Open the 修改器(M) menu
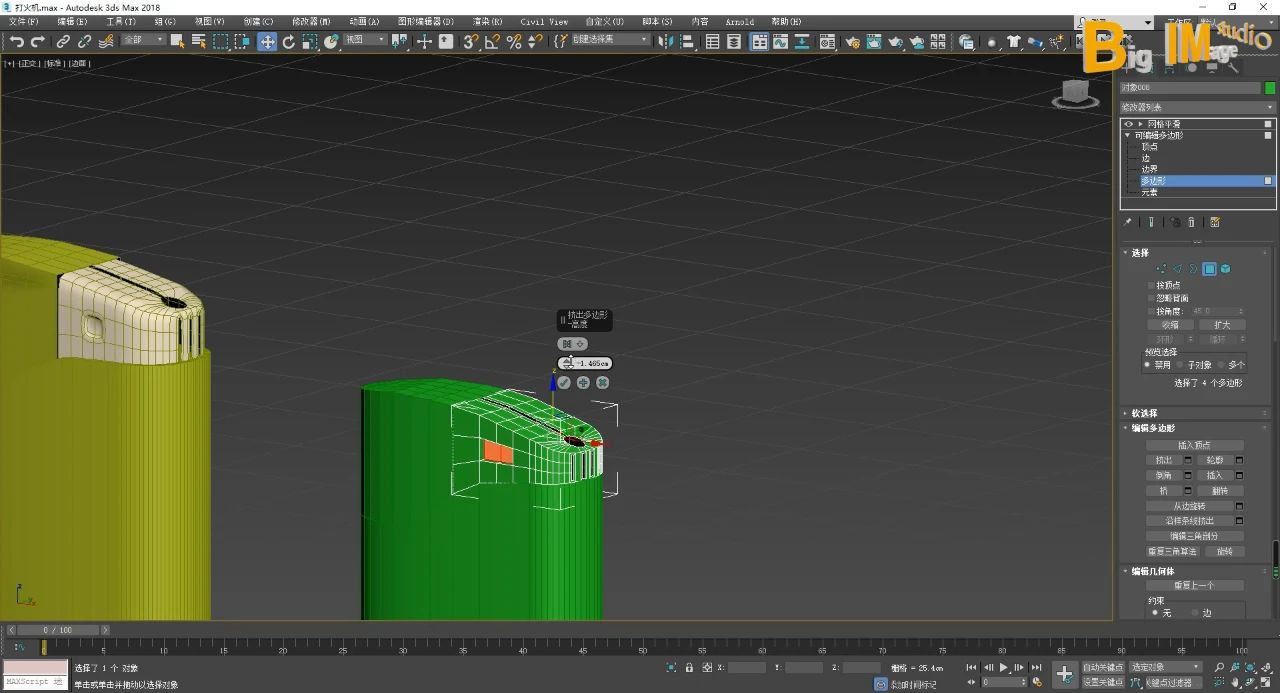This screenshot has height=693, width=1280. point(310,21)
